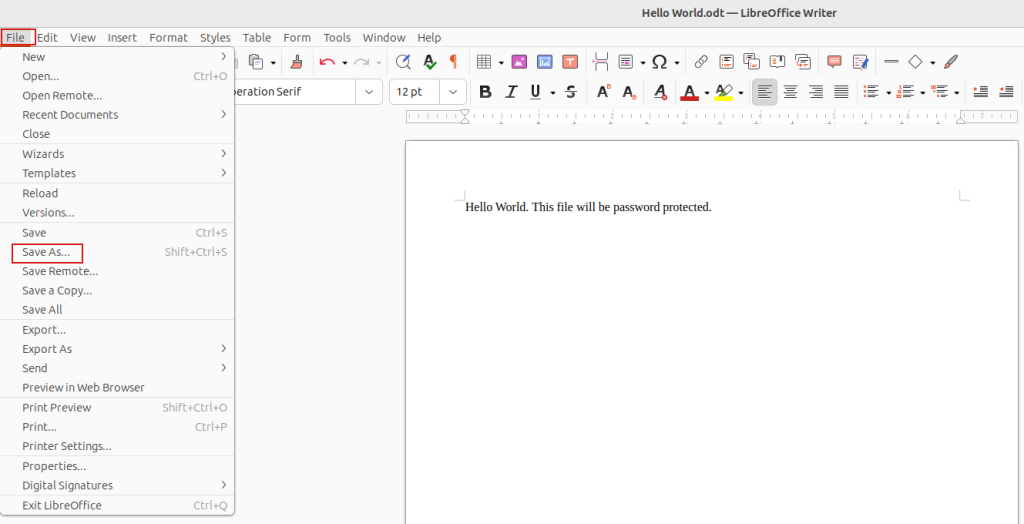This screenshot has height=524, width=1024.
Task: Choose Save As... from File menu
Action: tap(118, 252)
